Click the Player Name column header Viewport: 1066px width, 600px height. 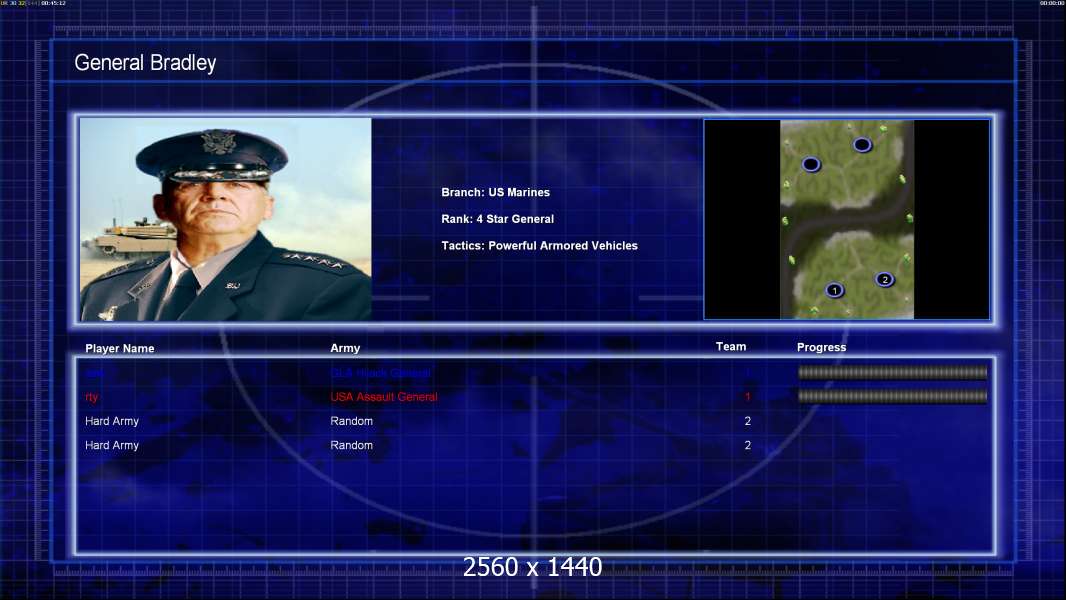click(120, 349)
